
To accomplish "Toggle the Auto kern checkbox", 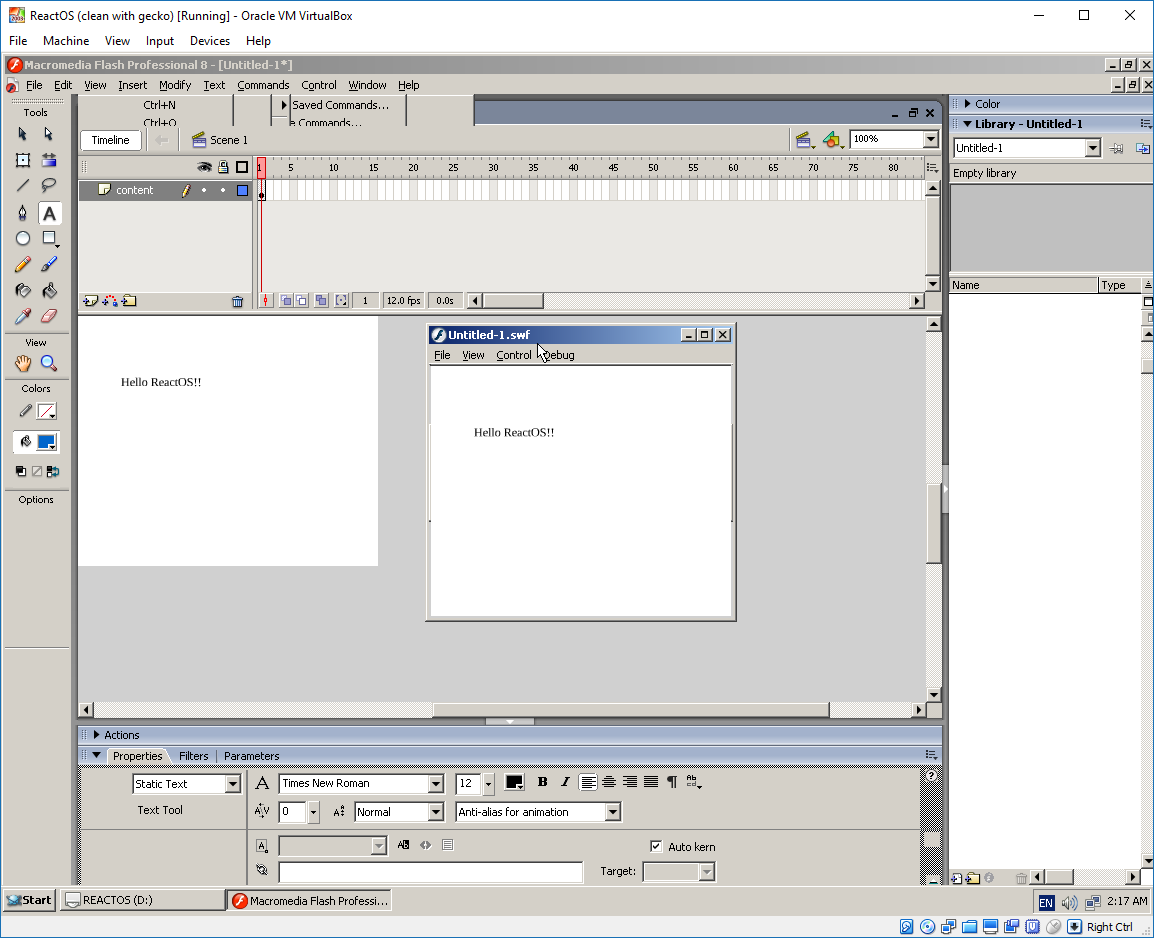I will [656, 847].
